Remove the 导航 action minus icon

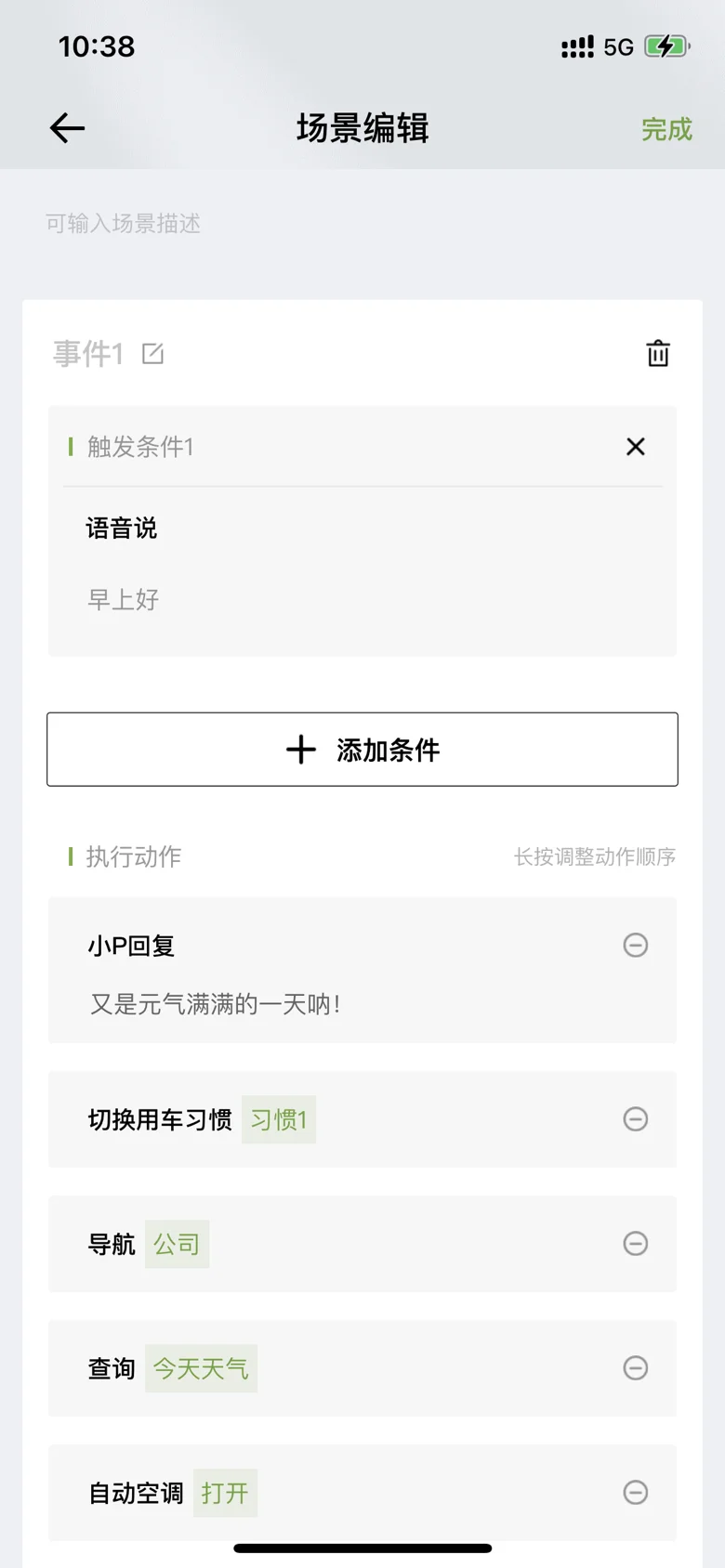(636, 1243)
